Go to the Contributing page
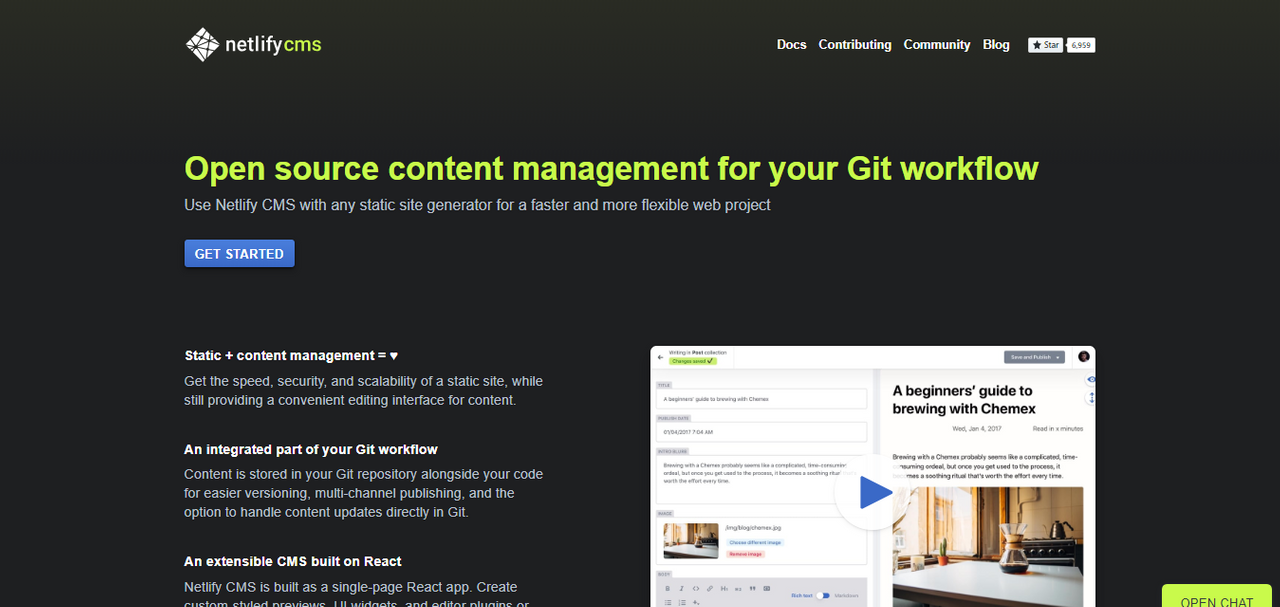Screen dimensions: 1280x607 click(x=854, y=45)
